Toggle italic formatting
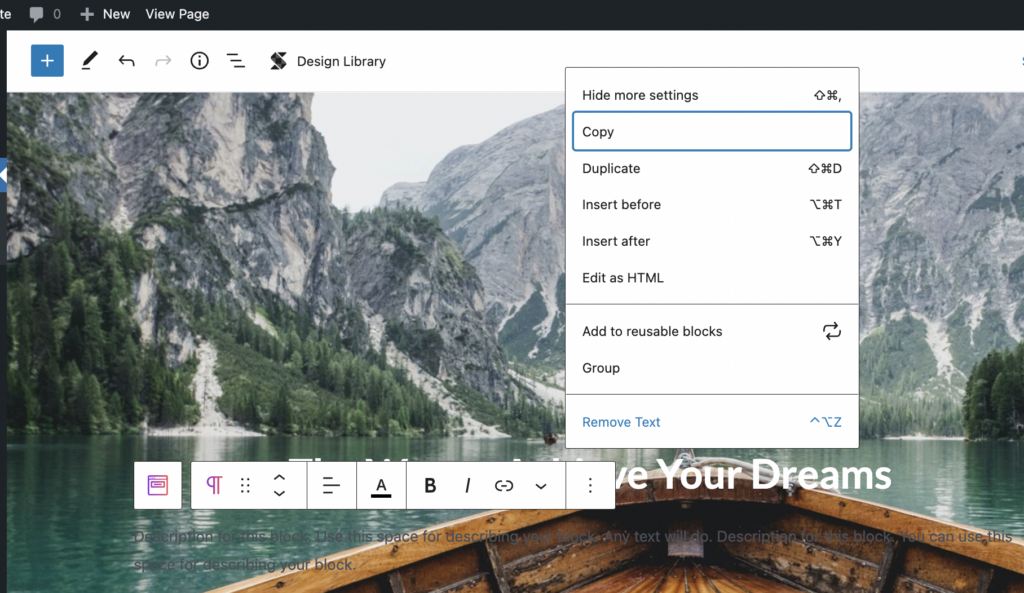The image size is (1024, 593). (x=467, y=485)
